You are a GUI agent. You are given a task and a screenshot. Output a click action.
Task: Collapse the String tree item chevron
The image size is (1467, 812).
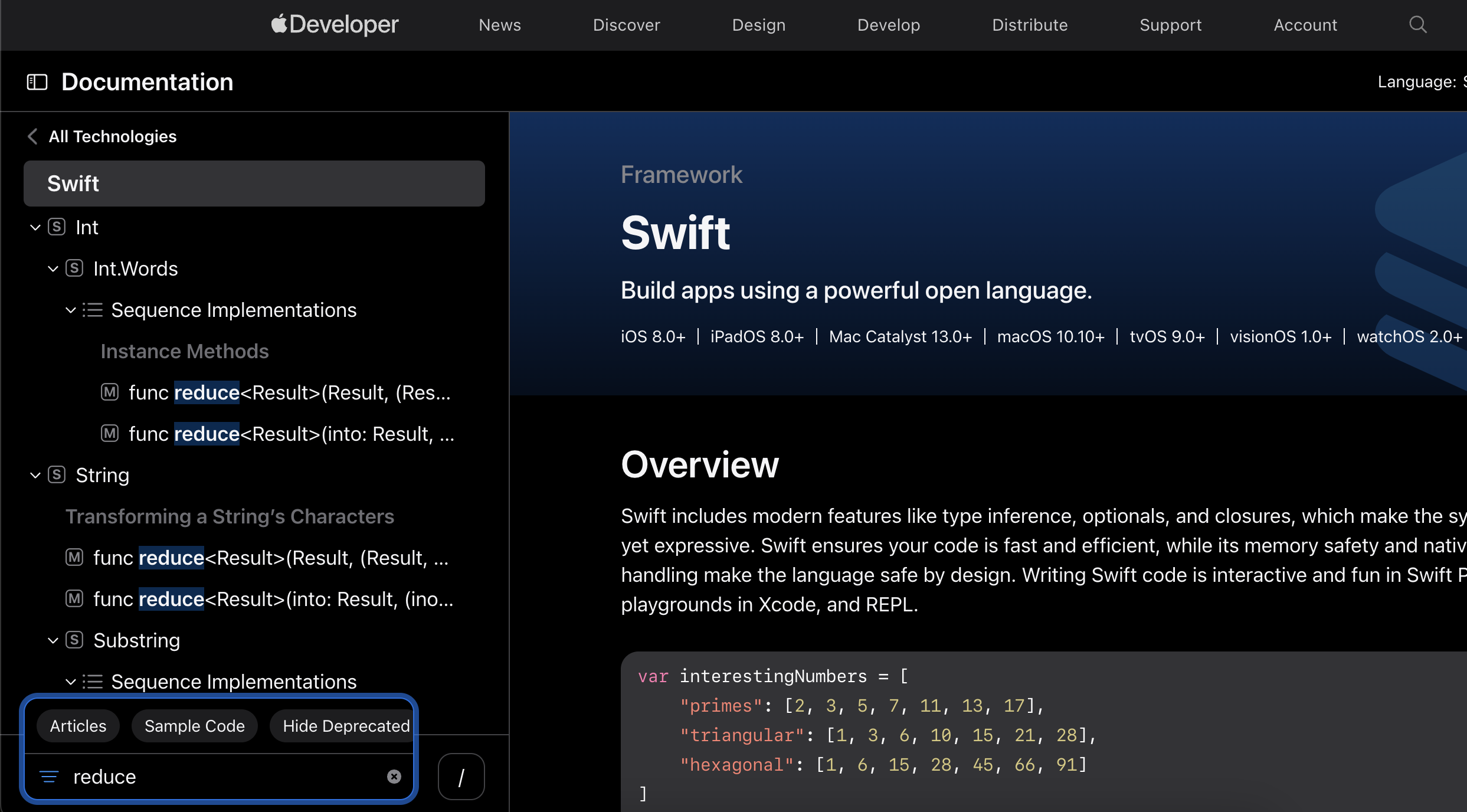coord(35,475)
